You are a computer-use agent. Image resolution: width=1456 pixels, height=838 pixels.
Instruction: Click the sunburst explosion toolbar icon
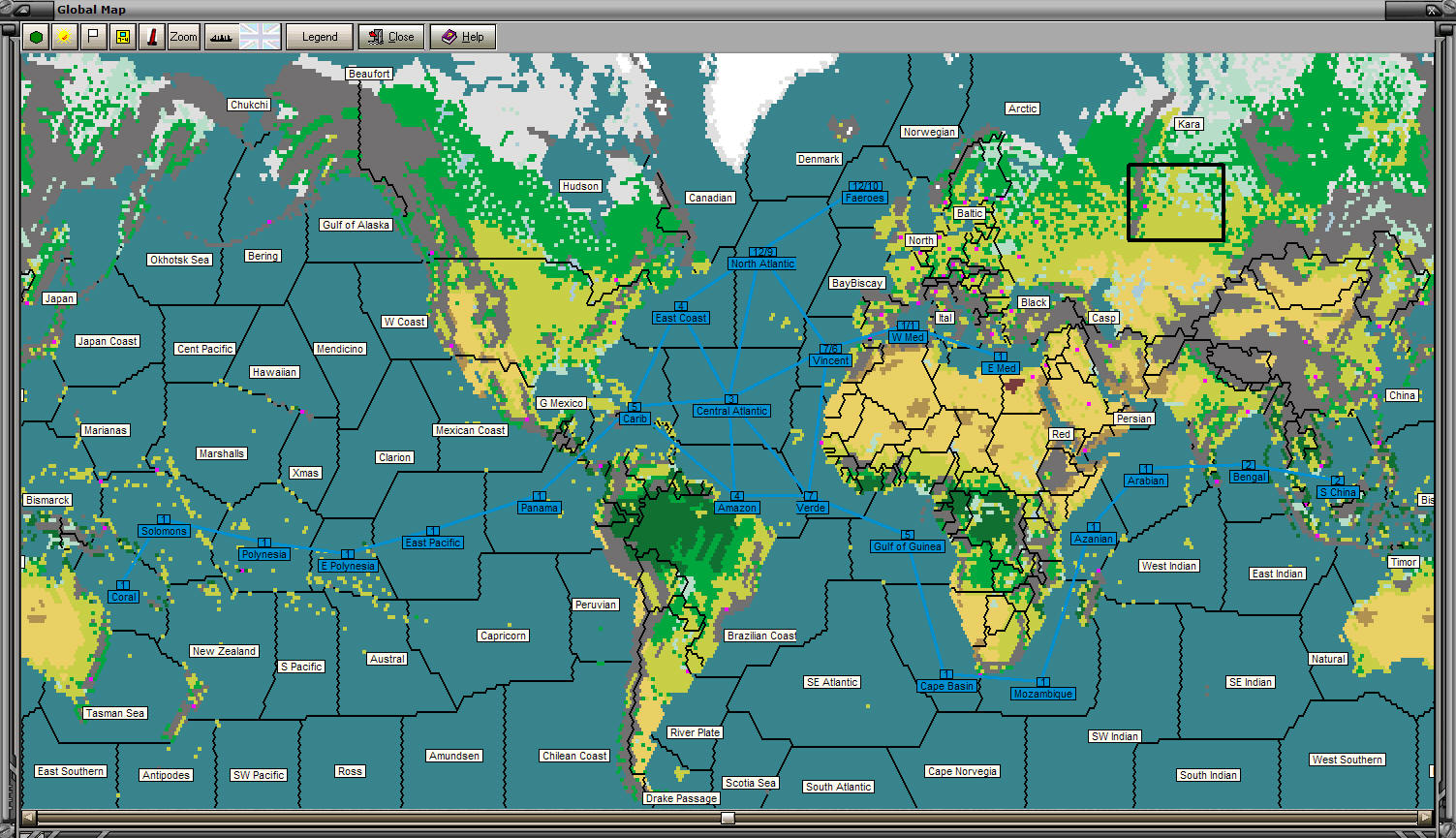point(64,36)
